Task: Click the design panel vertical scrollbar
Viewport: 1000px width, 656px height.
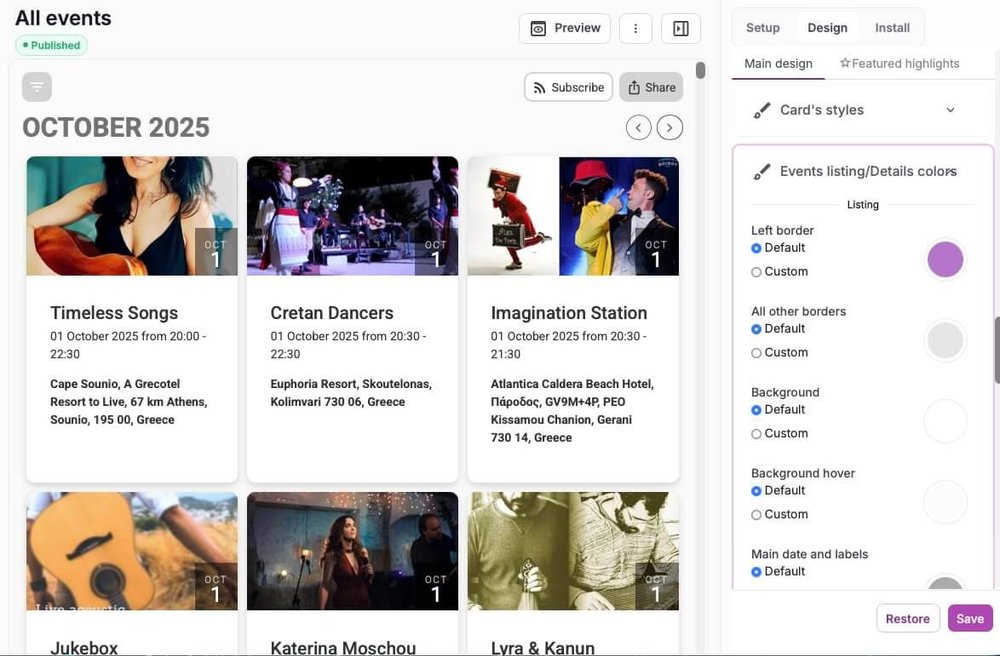Action: (x=996, y=350)
